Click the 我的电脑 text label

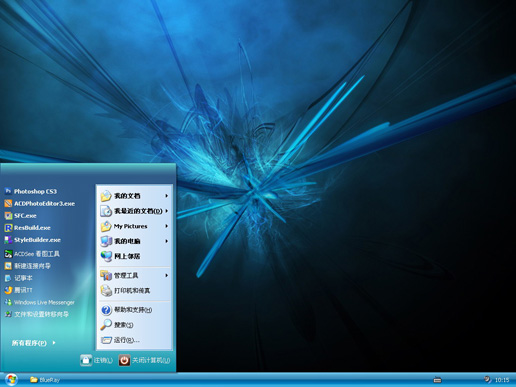click(127, 241)
